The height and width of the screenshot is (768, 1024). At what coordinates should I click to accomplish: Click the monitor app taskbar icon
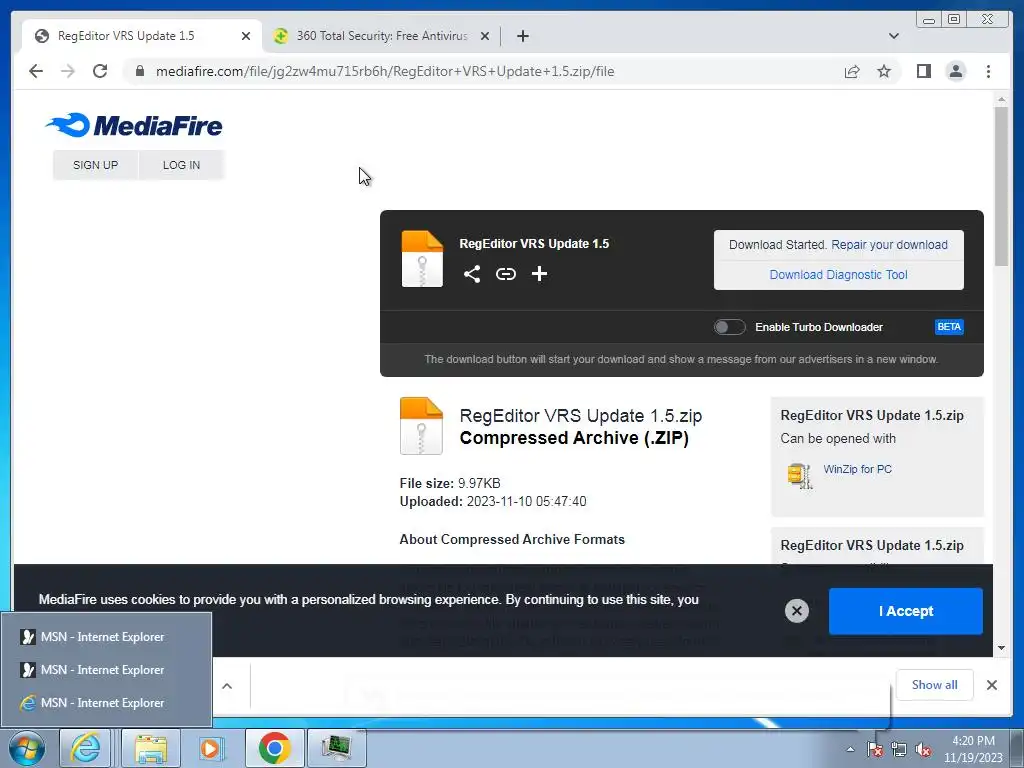click(x=337, y=748)
